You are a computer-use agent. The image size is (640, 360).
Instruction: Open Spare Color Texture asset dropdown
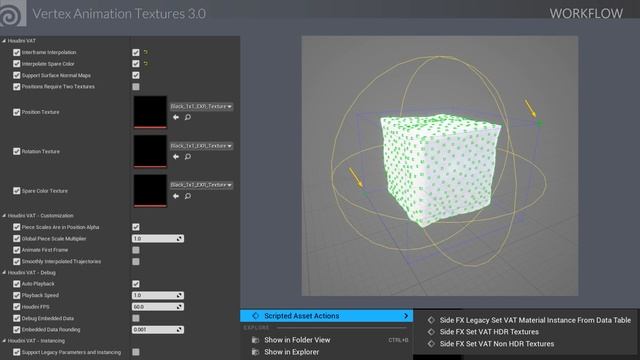pos(202,185)
